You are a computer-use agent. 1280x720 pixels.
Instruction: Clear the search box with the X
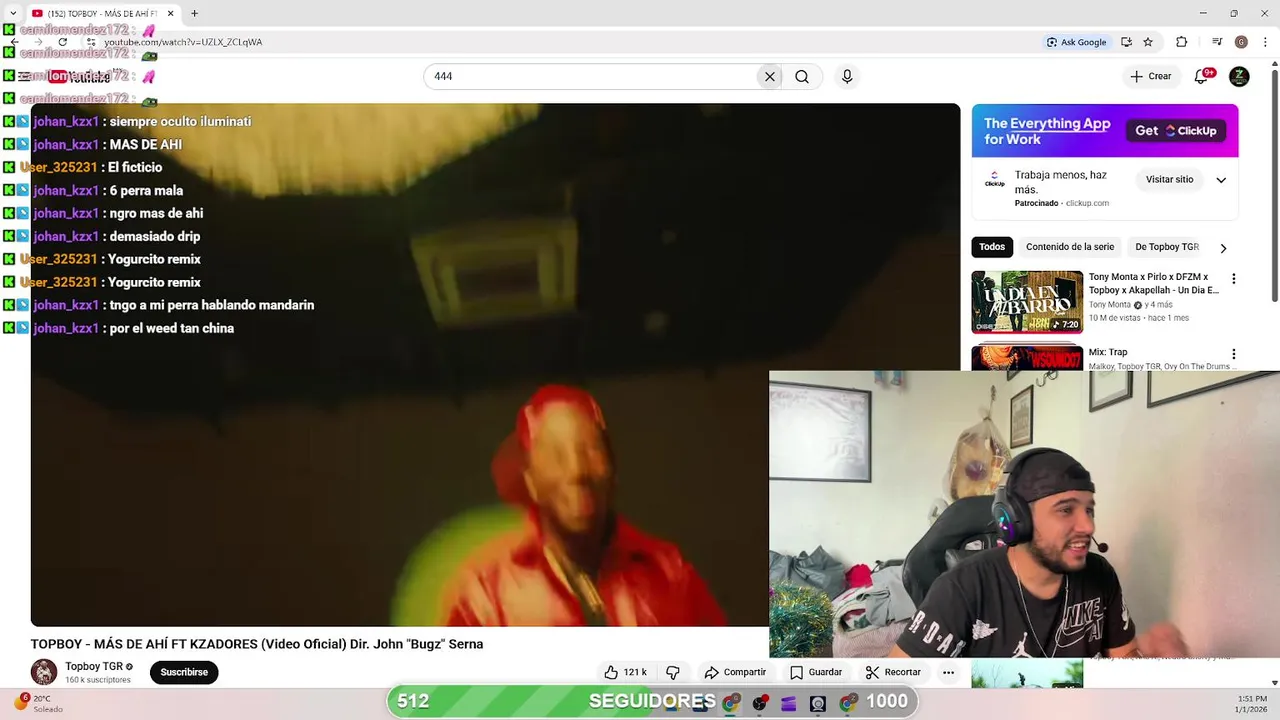coord(770,77)
